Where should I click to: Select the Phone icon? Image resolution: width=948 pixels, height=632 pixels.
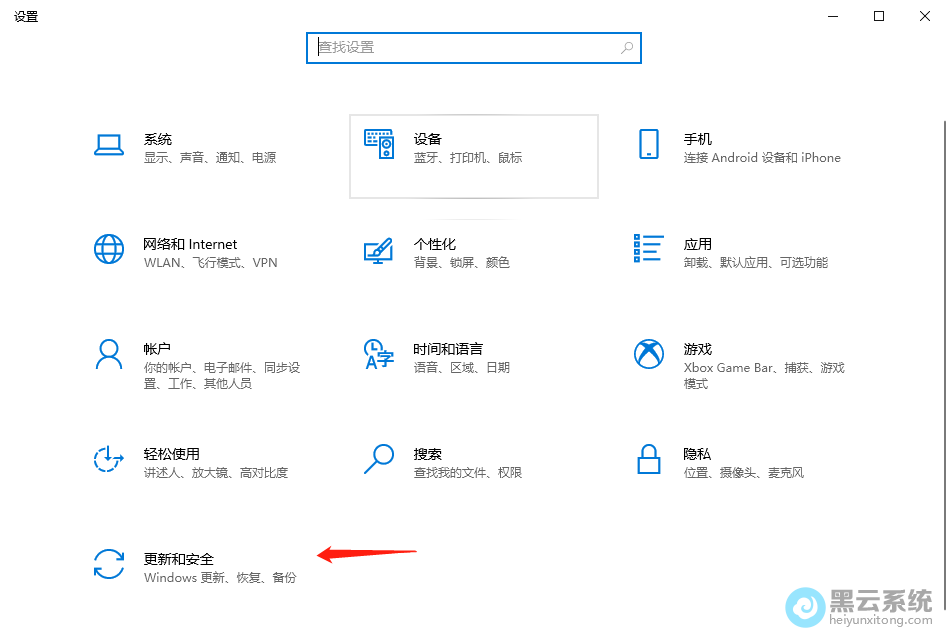649,145
